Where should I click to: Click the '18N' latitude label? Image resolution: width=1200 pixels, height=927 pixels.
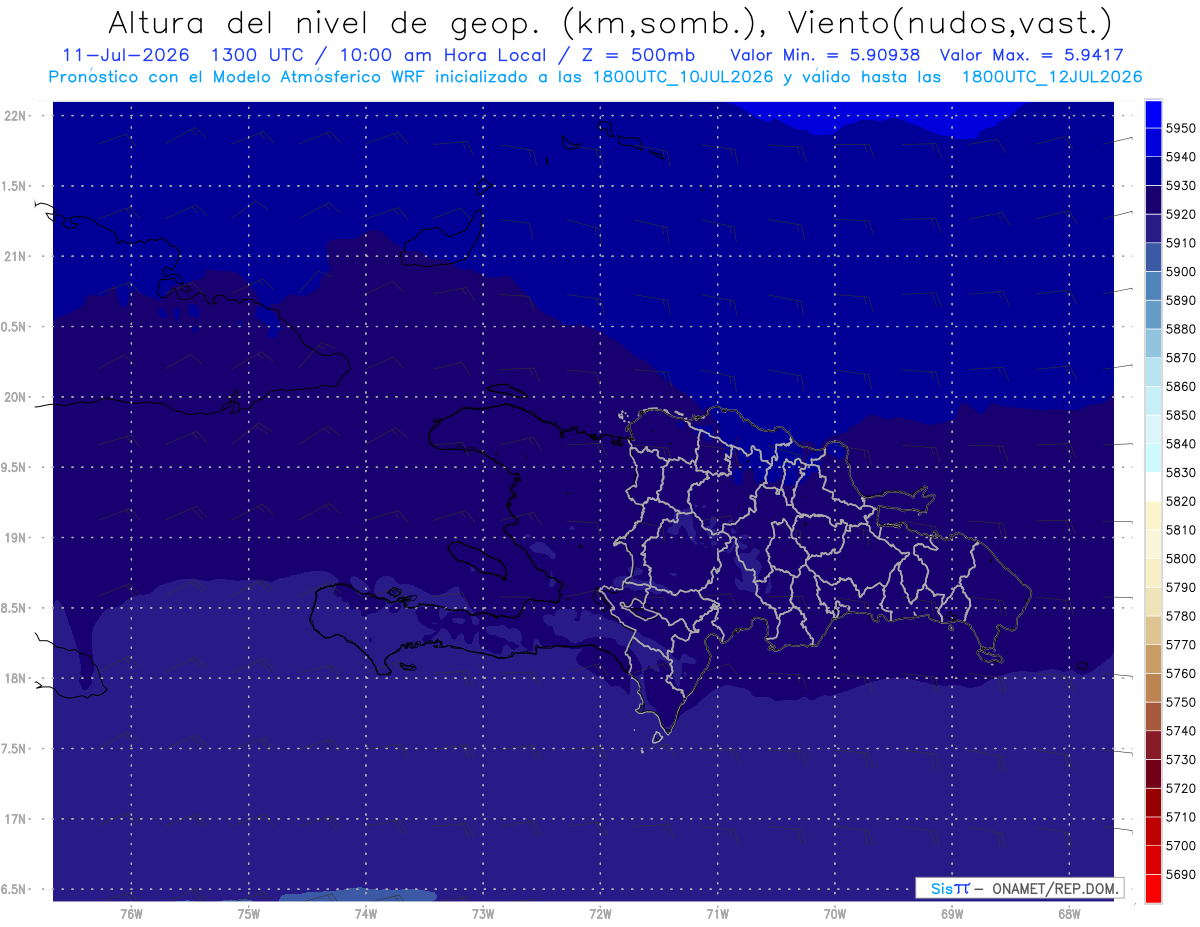15,678
